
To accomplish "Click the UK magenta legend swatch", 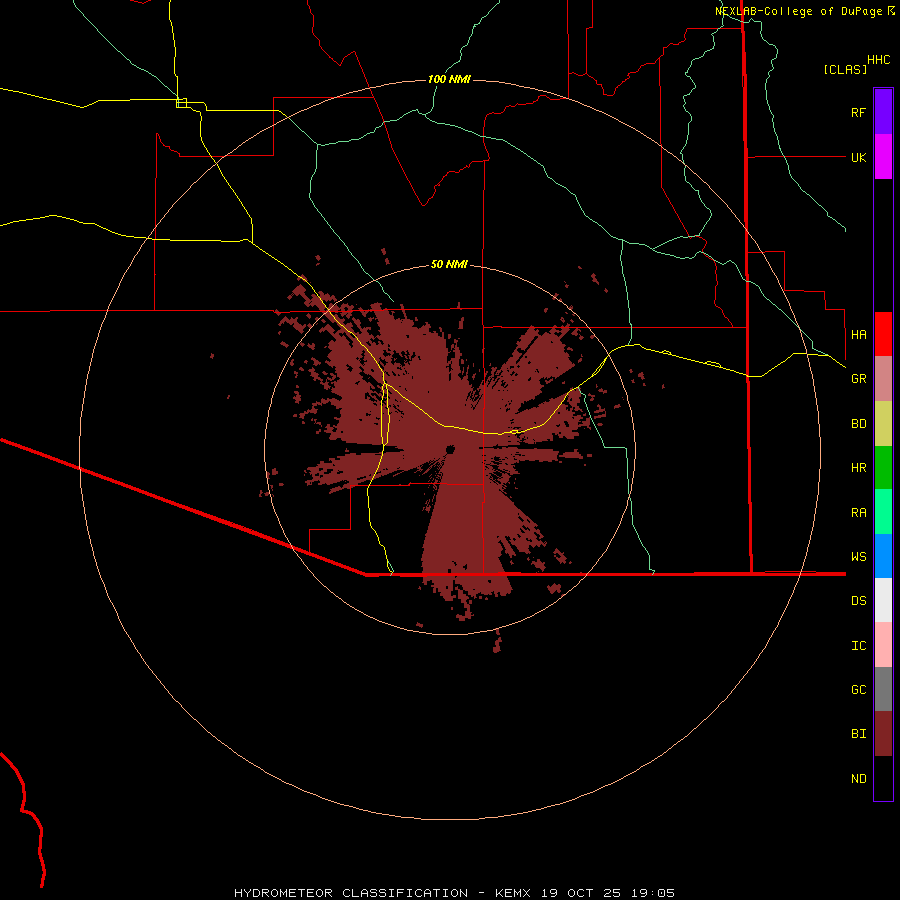I will pos(883,157).
